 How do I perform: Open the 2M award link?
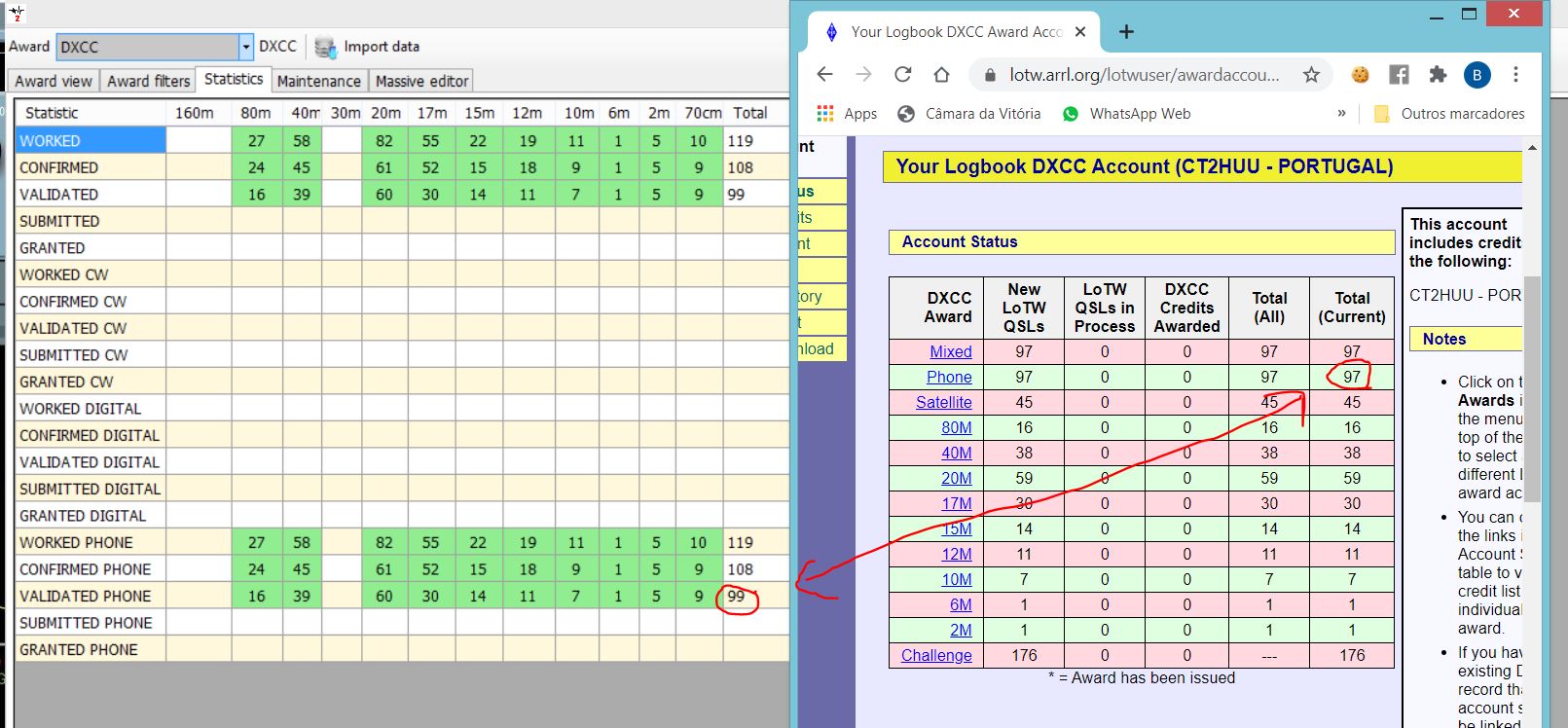click(961, 630)
